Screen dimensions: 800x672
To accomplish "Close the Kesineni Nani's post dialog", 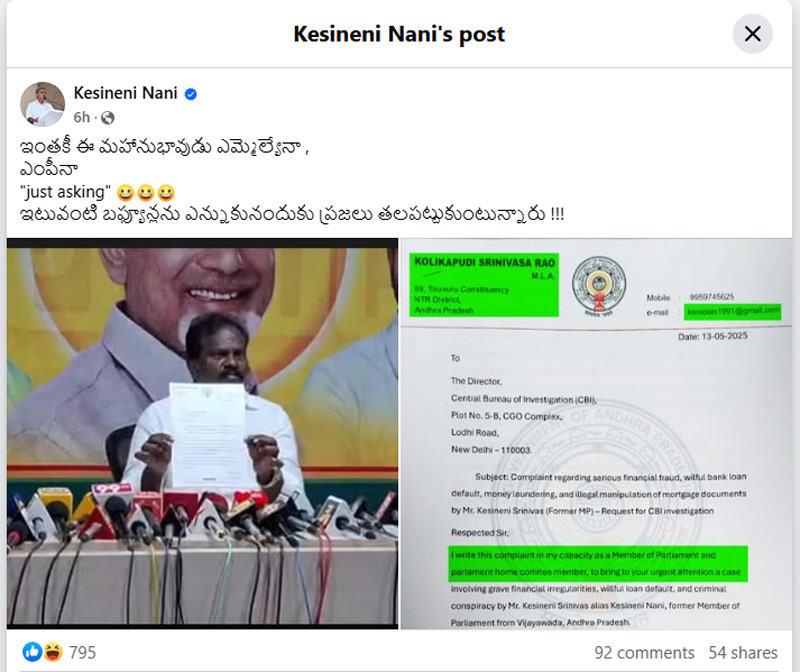I will point(753,34).
